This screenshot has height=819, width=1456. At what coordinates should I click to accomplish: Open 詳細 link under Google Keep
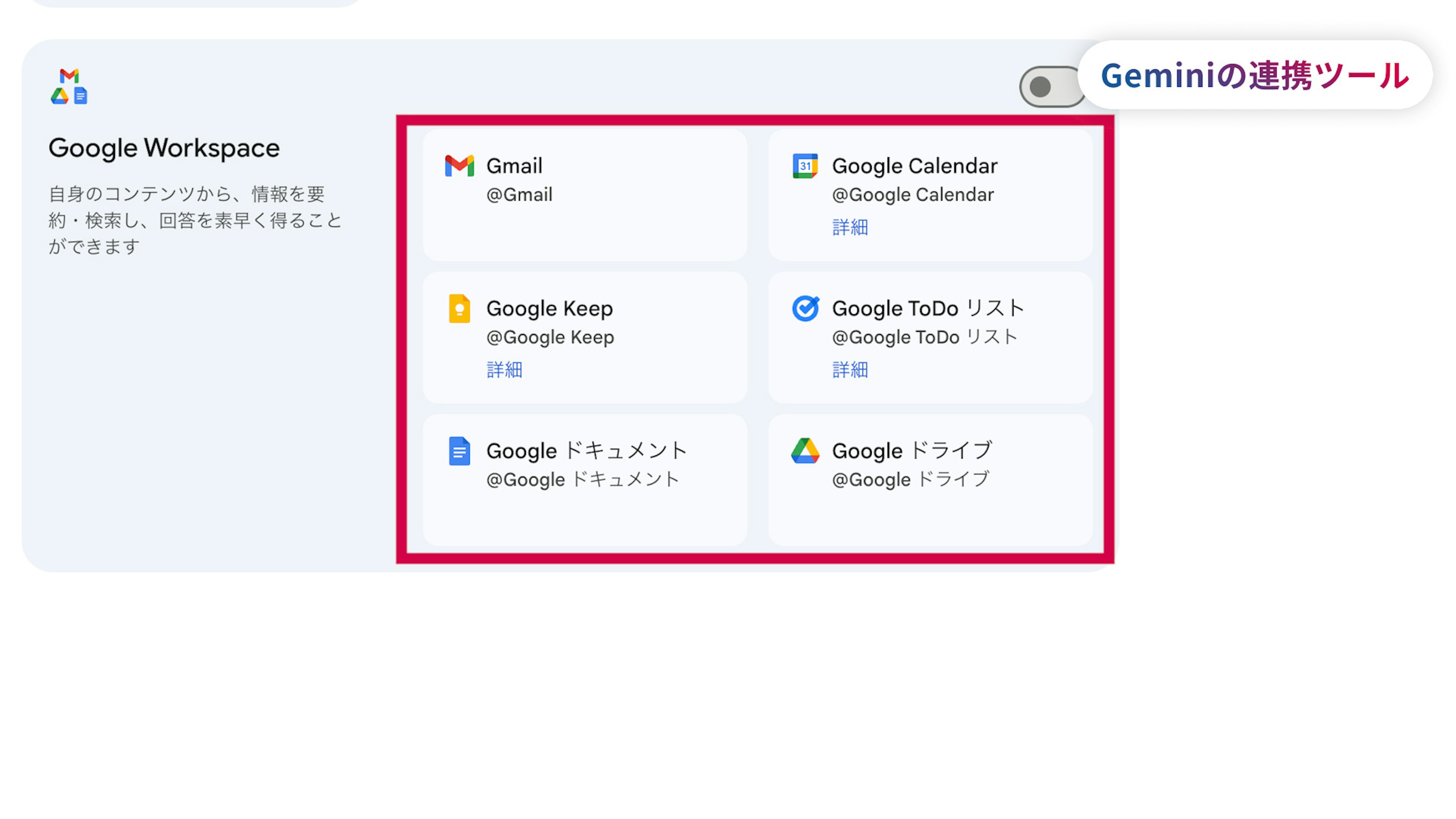pos(504,370)
